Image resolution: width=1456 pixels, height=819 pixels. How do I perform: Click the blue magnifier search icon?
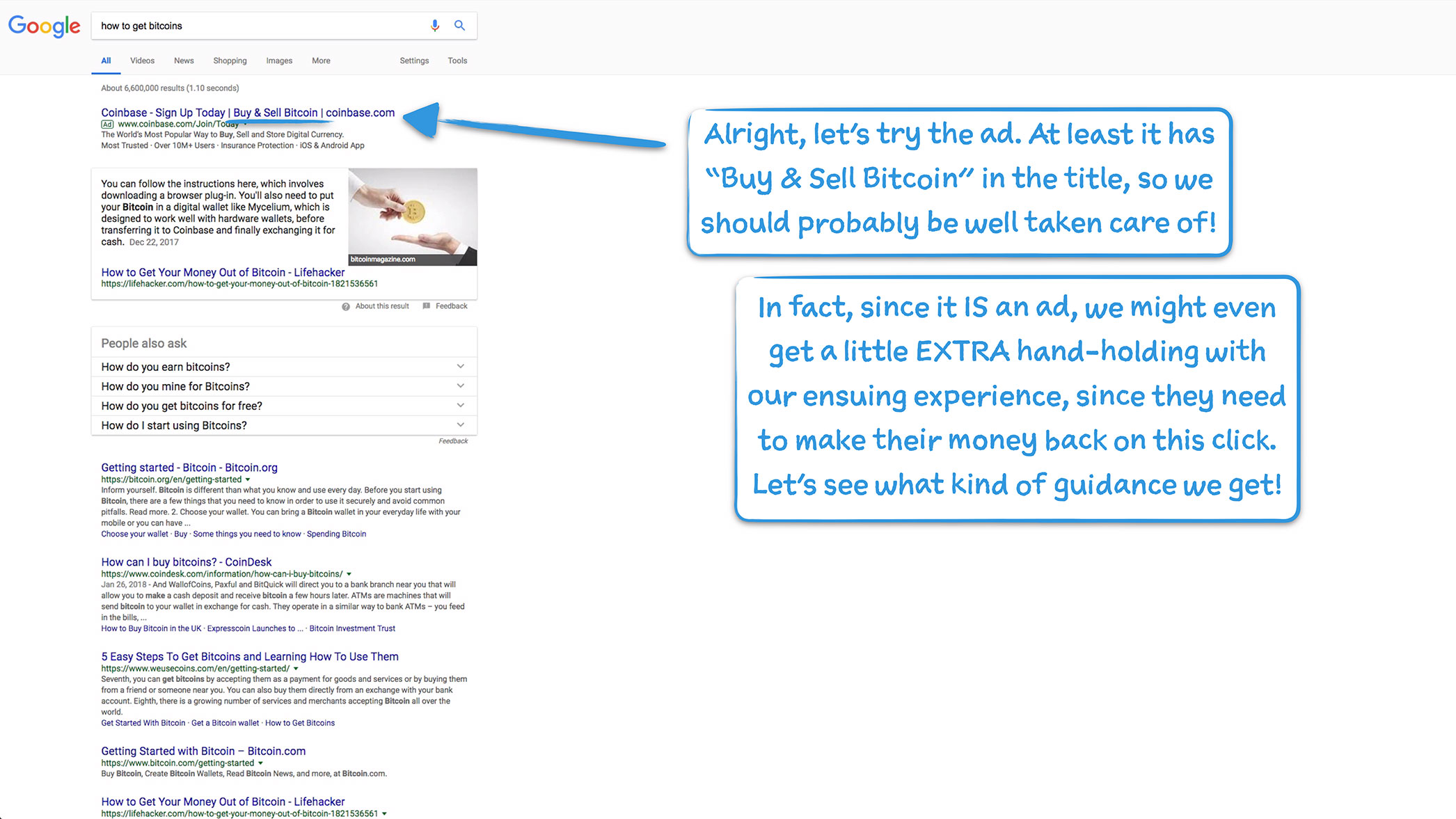tap(459, 26)
